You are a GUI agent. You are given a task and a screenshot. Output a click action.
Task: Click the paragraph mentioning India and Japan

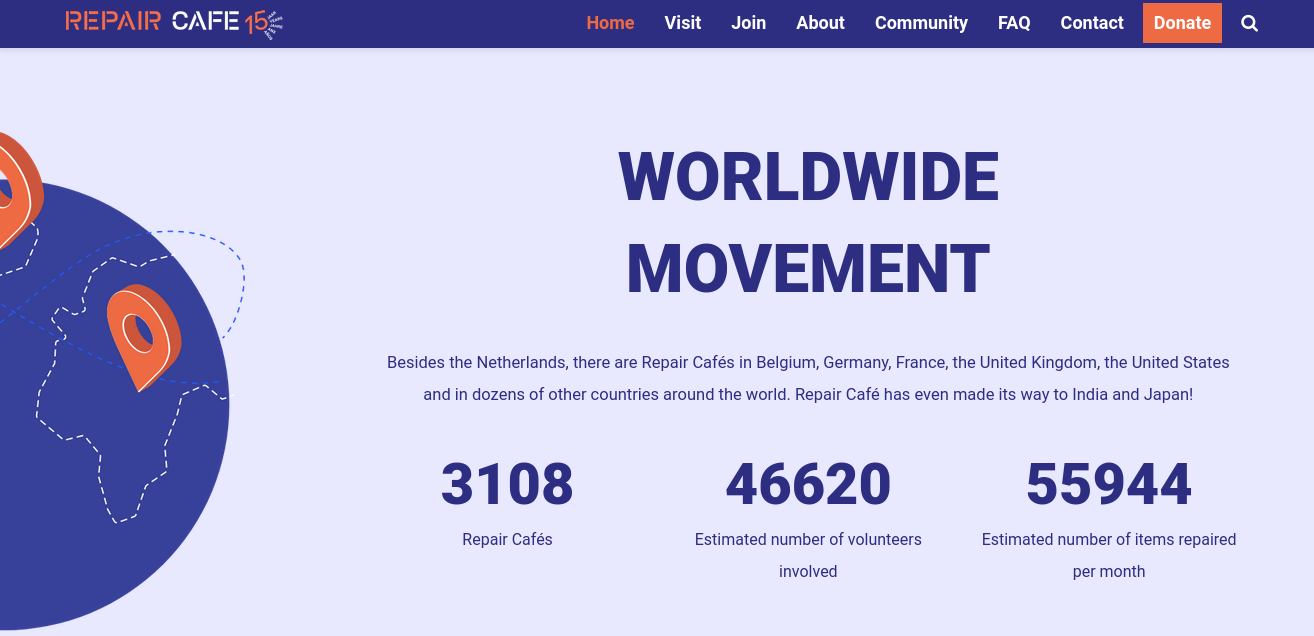point(808,378)
